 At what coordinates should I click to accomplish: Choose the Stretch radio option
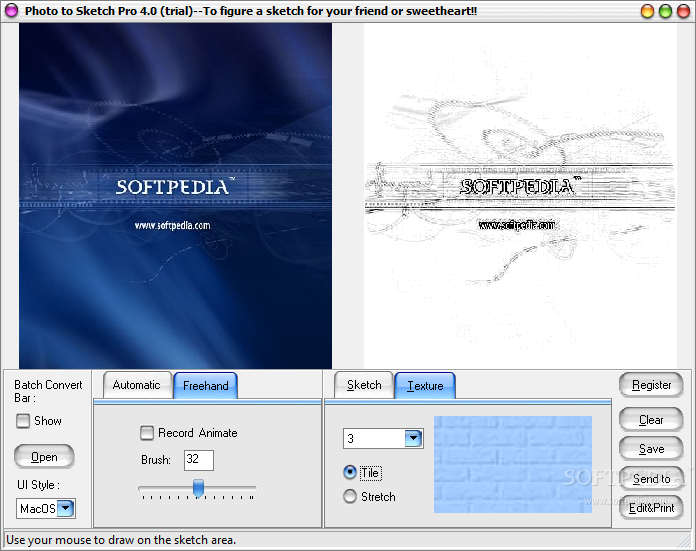pos(350,496)
